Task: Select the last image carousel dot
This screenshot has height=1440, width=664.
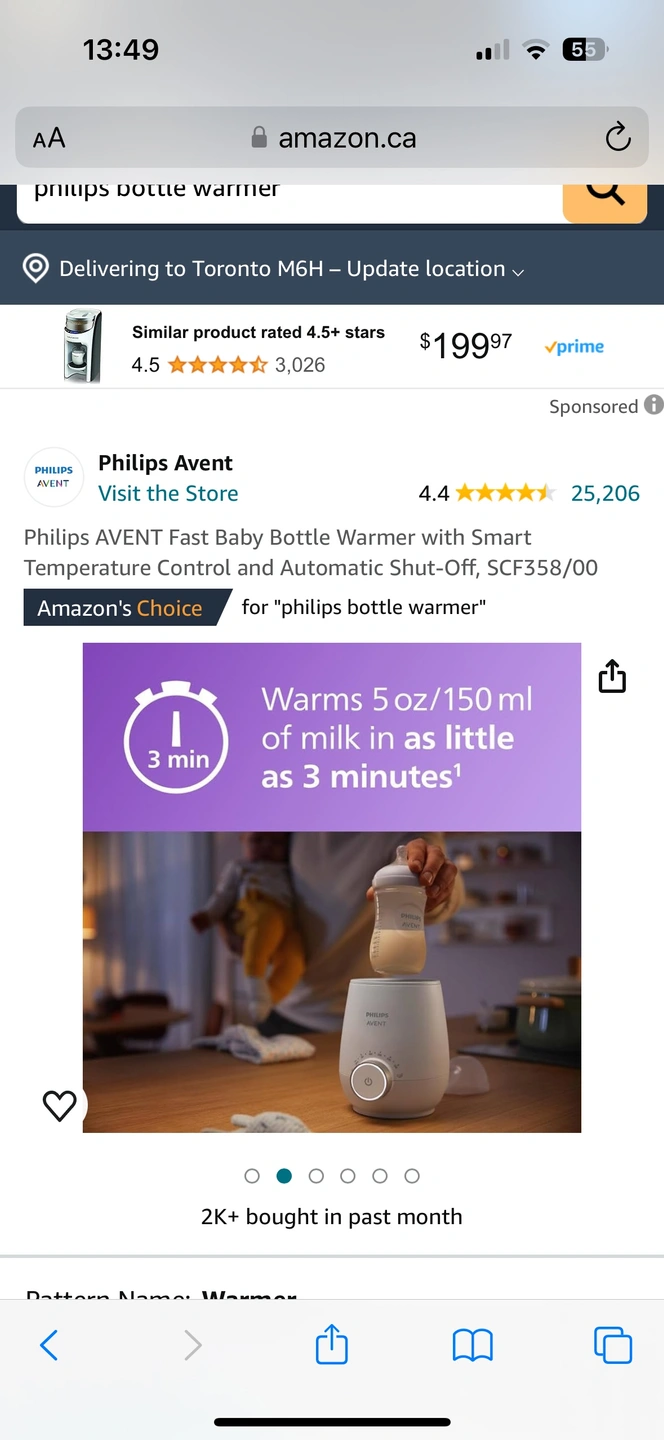Action: 412,1176
